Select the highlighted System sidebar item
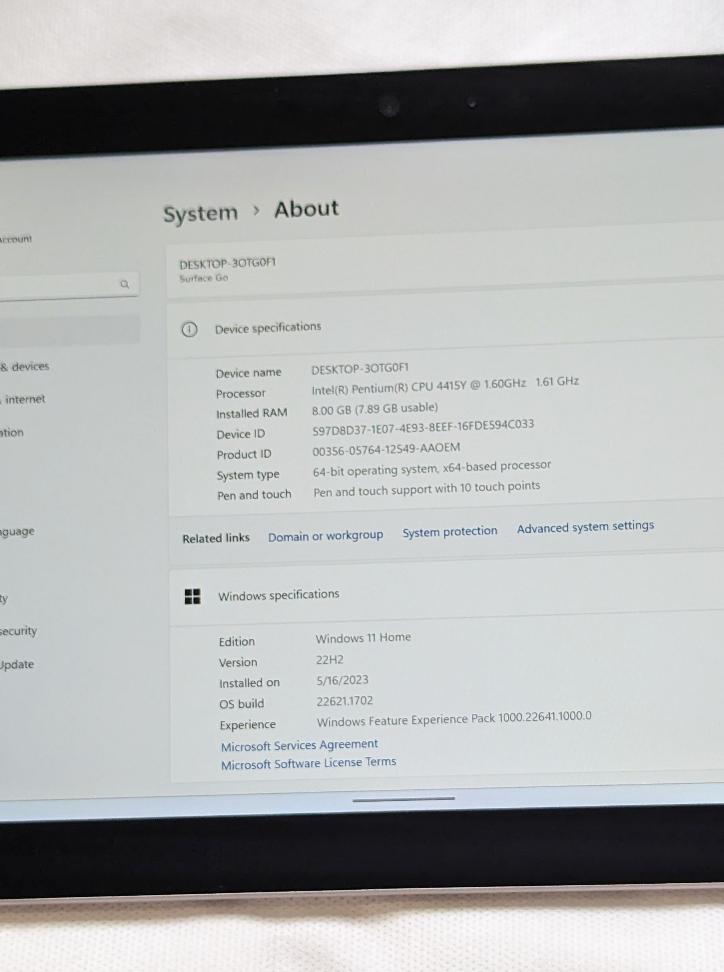 pos(69,330)
